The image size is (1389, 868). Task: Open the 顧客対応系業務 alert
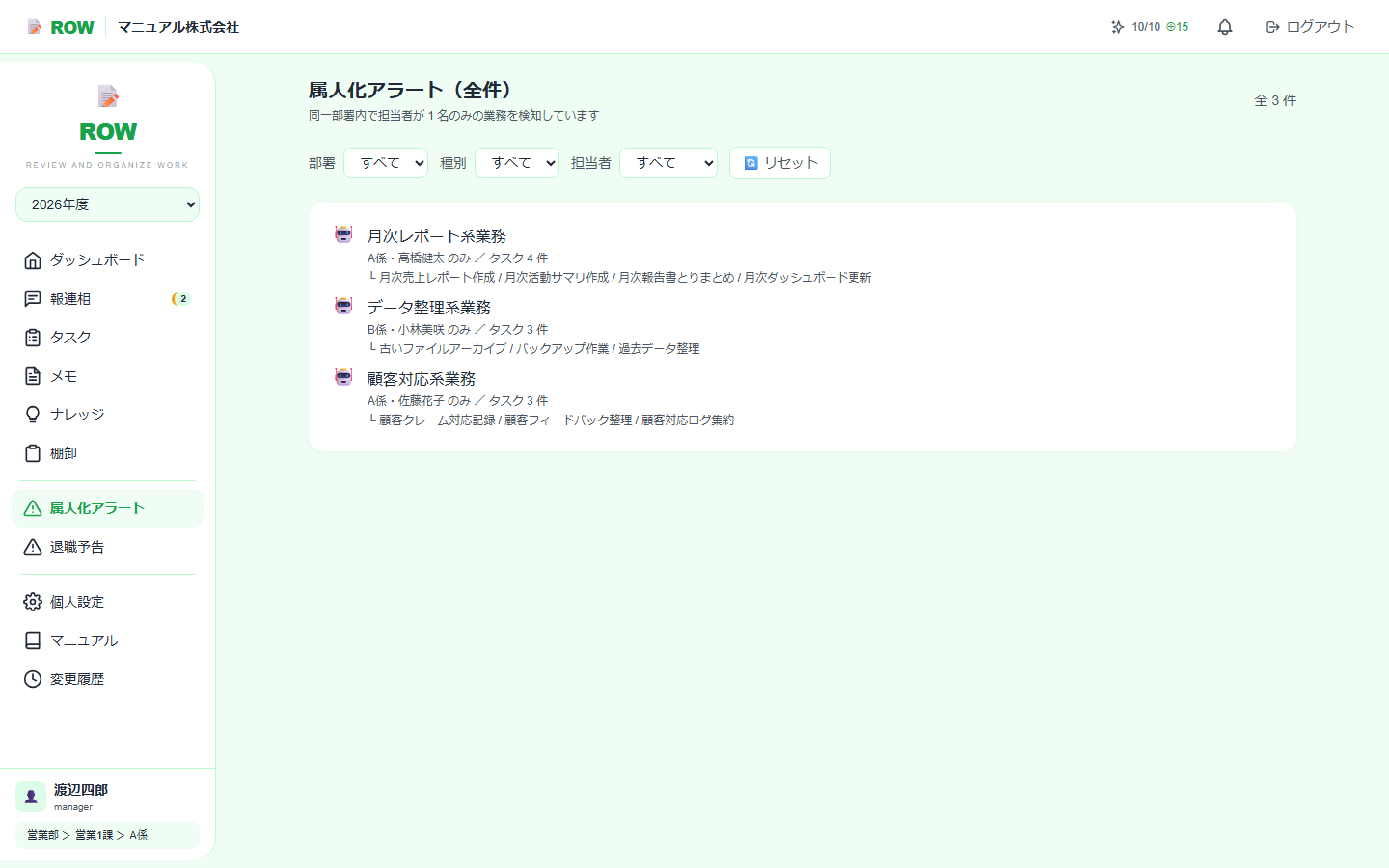(422, 379)
